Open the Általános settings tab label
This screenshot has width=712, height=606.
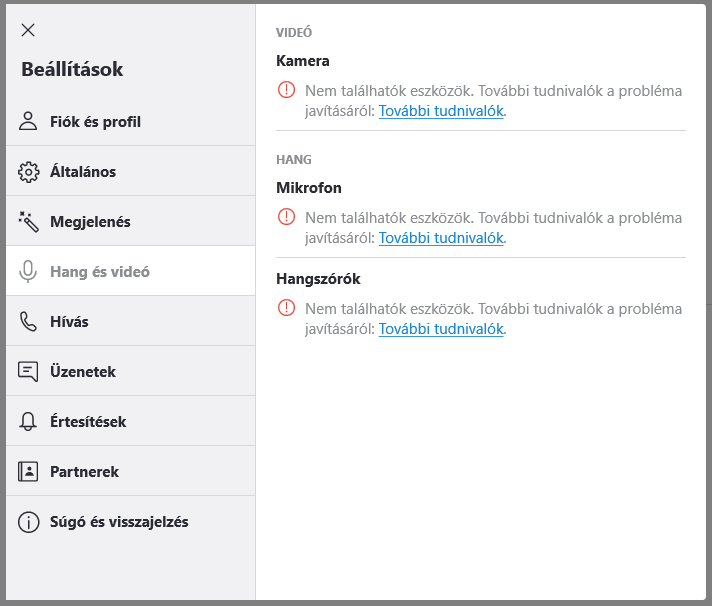[x=83, y=171]
